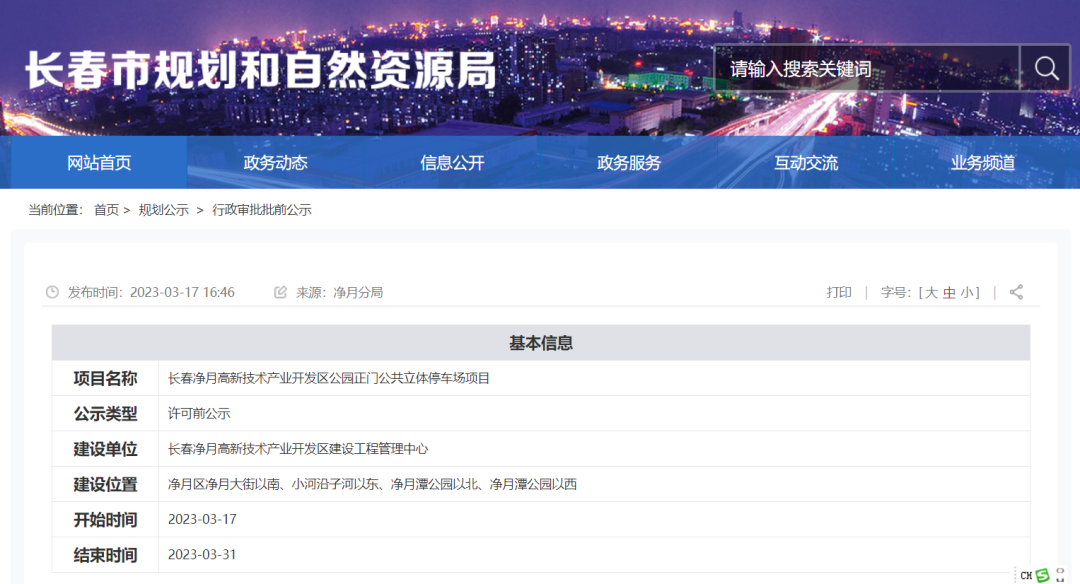Click the clock icon beside 发布时间

pos(52,292)
